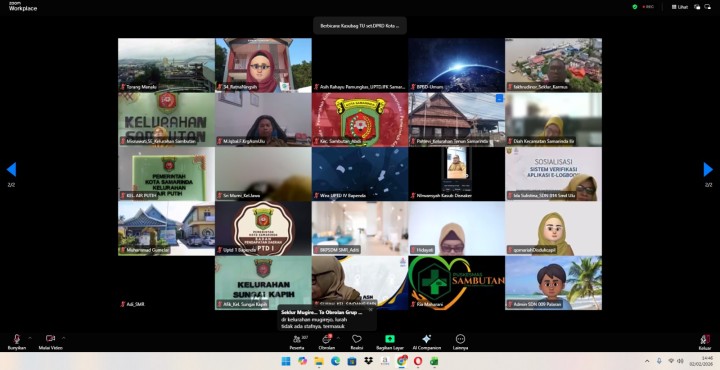The width and height of the screenshot is (720, 370).
Task: Expand video options chevron beside Mulai Video
Action: (63, 338)
